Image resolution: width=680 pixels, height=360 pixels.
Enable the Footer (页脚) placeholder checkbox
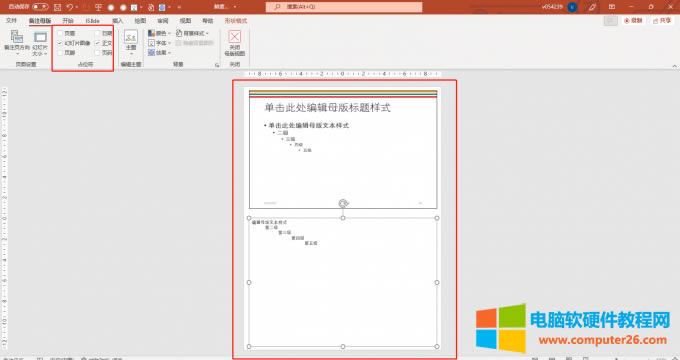(60, 52)
